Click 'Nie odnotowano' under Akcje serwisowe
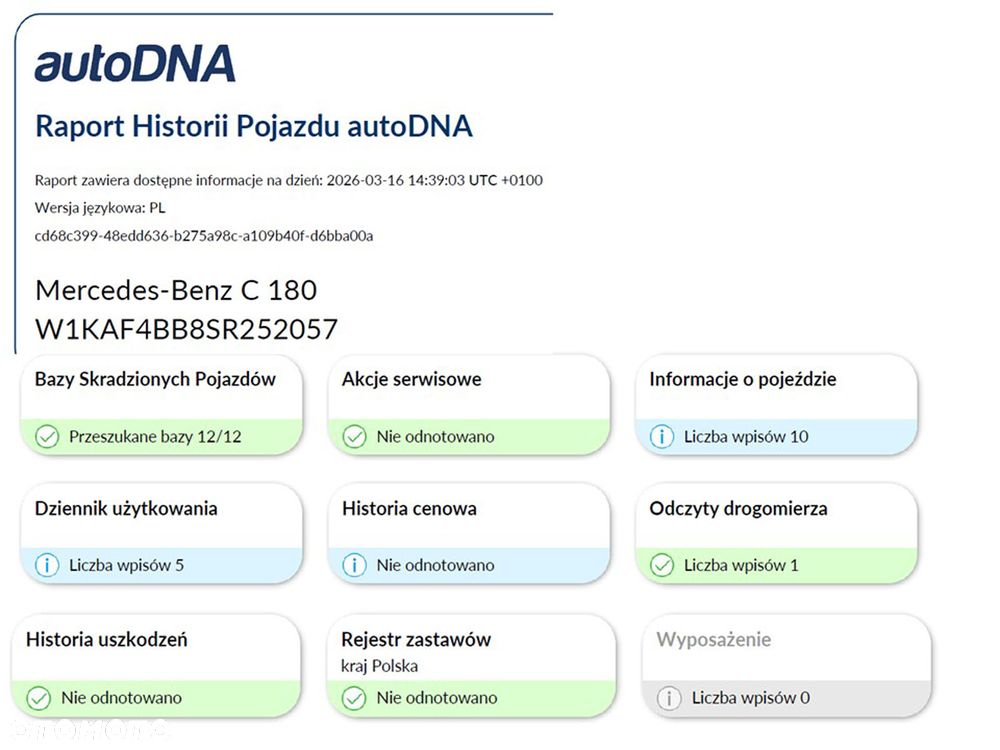The width and height of the screenshot is (1000, 750). click(x=436, y=437)
